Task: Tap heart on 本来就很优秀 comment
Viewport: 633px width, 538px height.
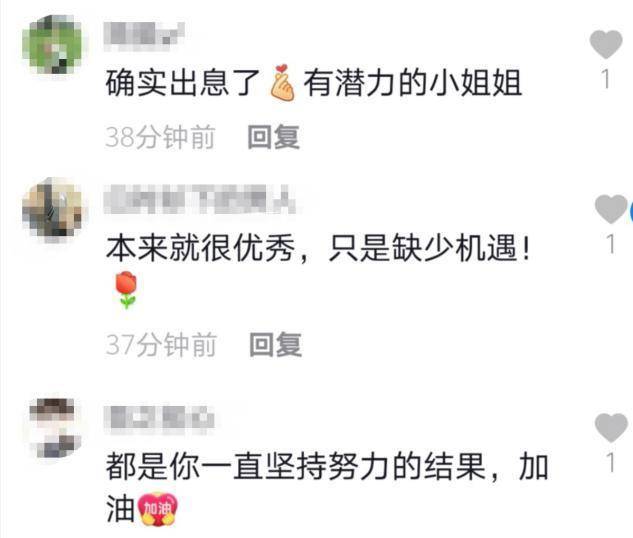Action: tap(611, 209)
